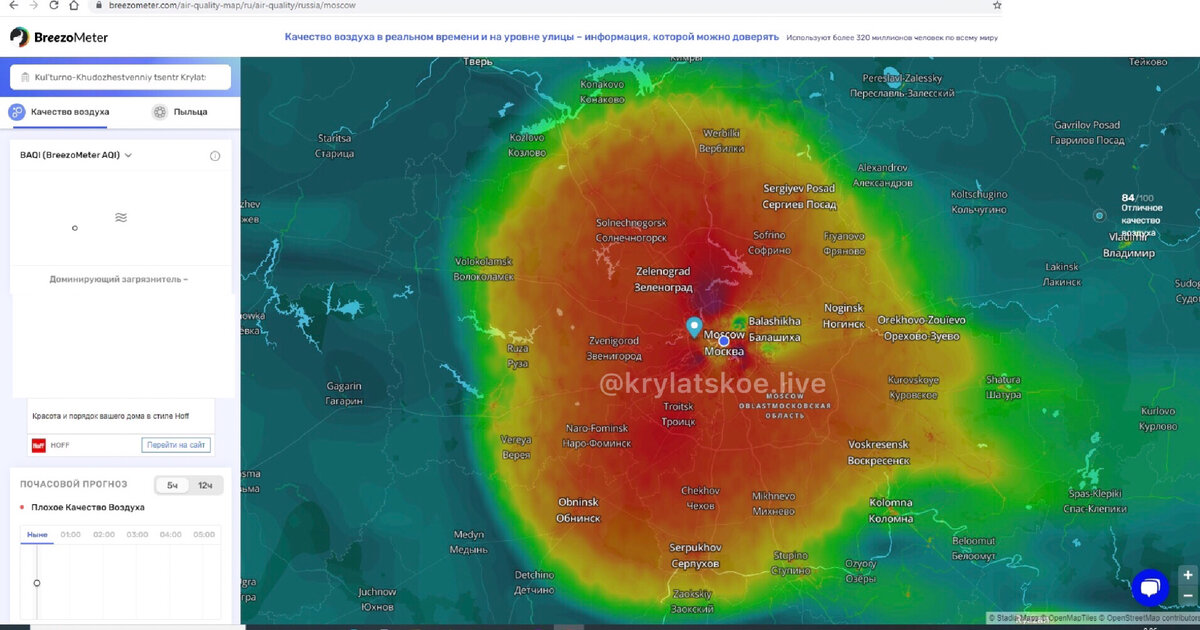Select the 03:00 forecast hour
1200x630 pixels.
[137, 535]
